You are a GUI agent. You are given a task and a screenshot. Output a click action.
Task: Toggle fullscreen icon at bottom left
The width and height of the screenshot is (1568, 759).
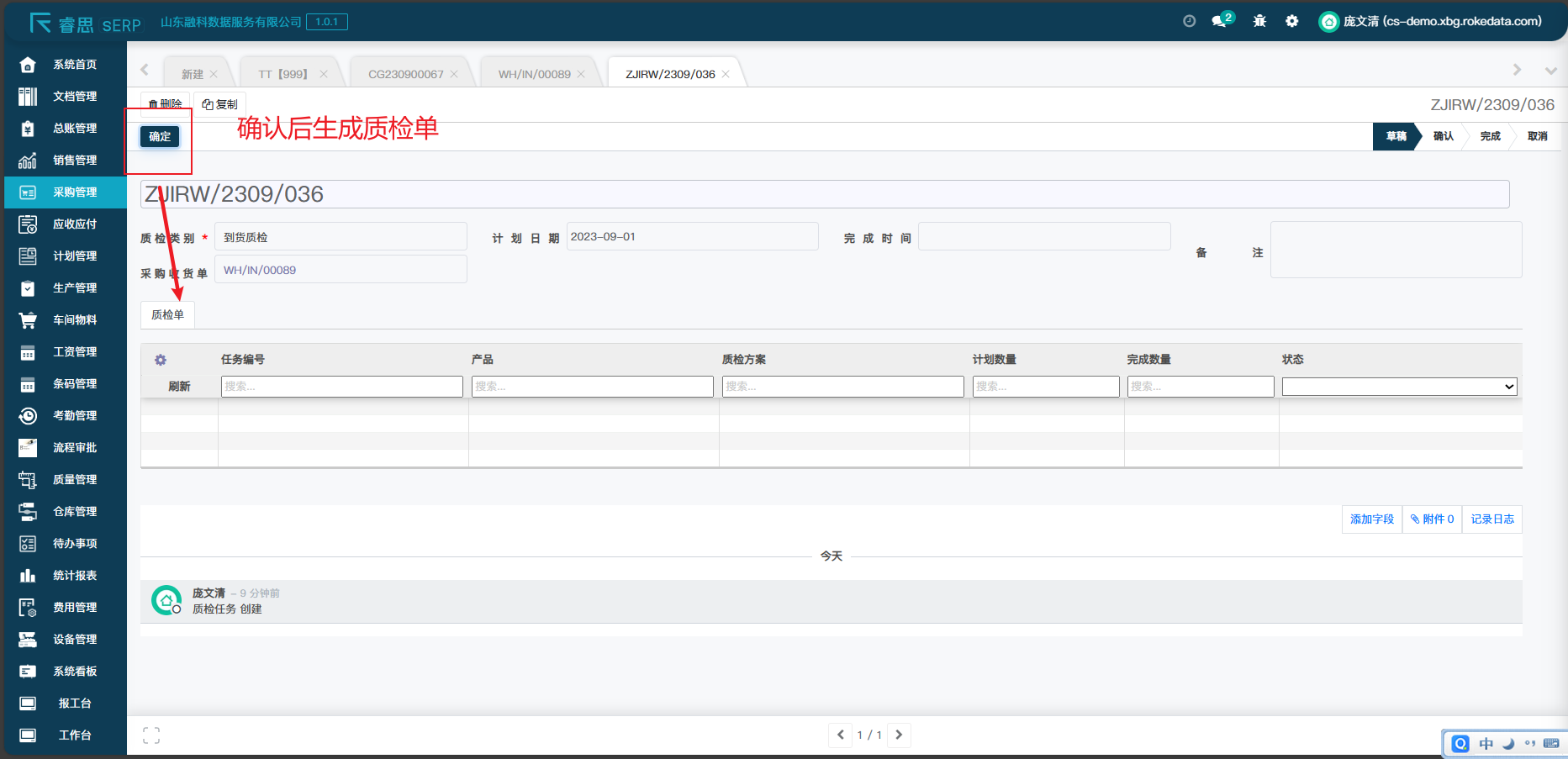pos(151,735)
